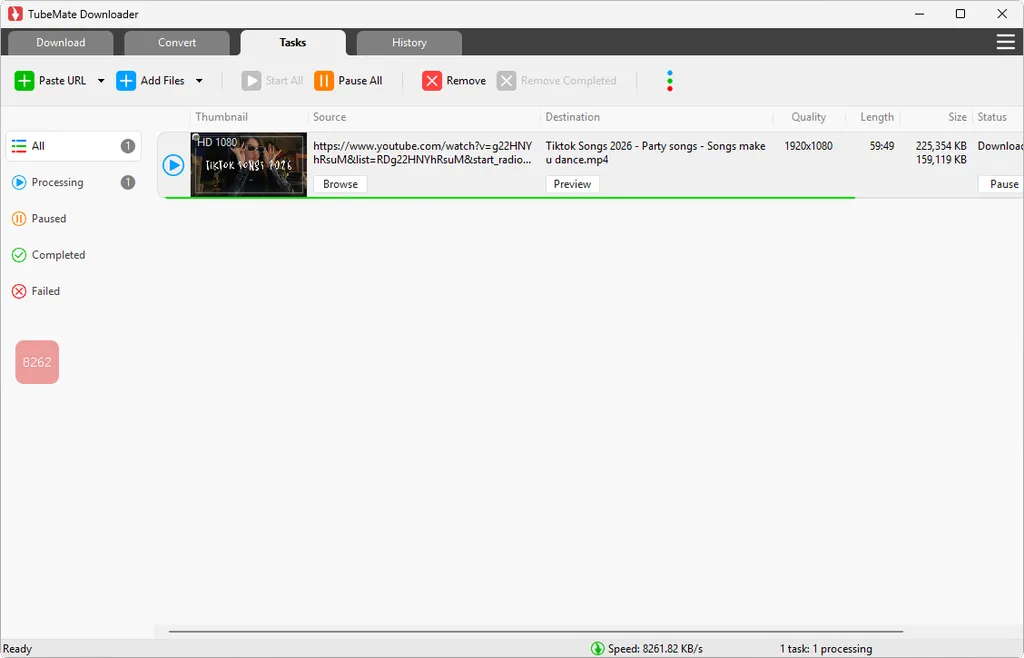
Task: Open the hamburger main menu
Action: [1005, 42]
